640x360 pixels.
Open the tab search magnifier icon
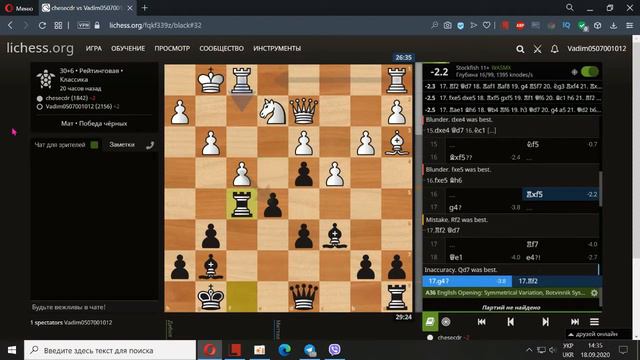click(x=570, y=7)
